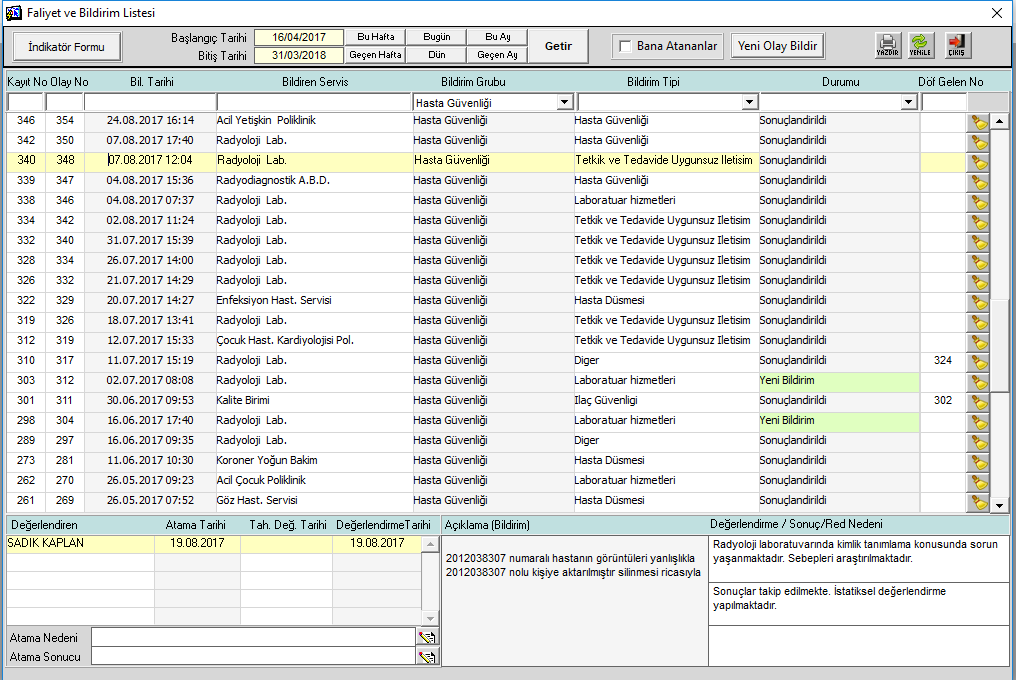1016x680 pixels.
Task: Click the Yazdır printer icon
Action: tap(888, 45)
